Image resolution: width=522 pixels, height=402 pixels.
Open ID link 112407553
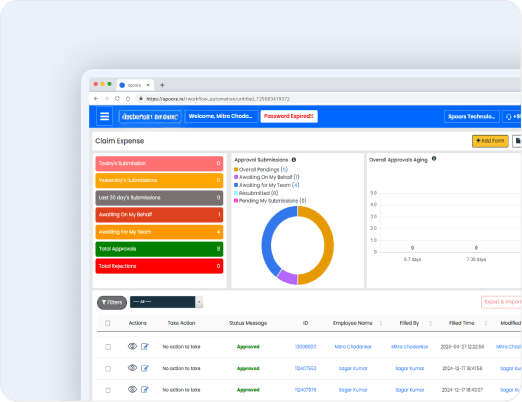tap(305, 369)
